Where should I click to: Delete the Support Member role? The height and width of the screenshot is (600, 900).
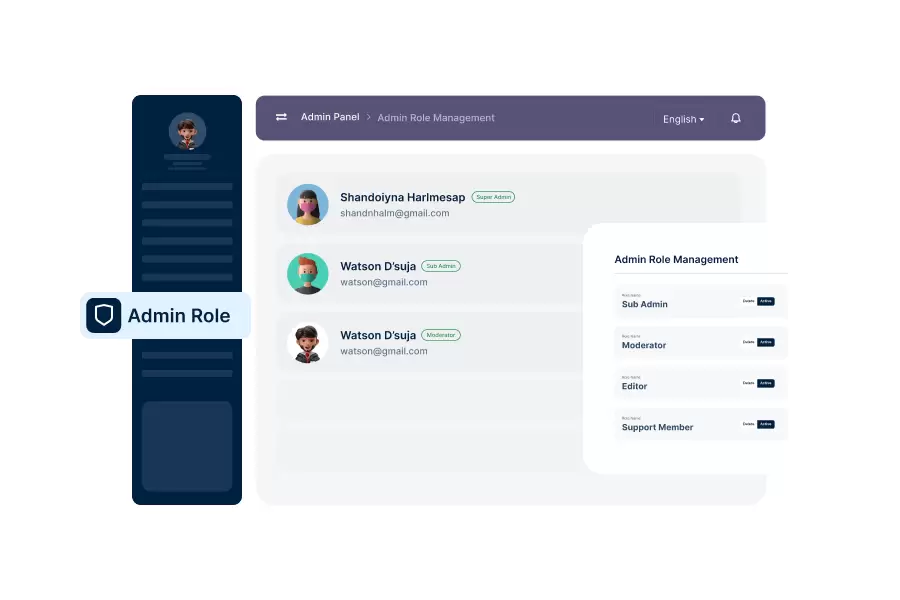tap(748, 424)
